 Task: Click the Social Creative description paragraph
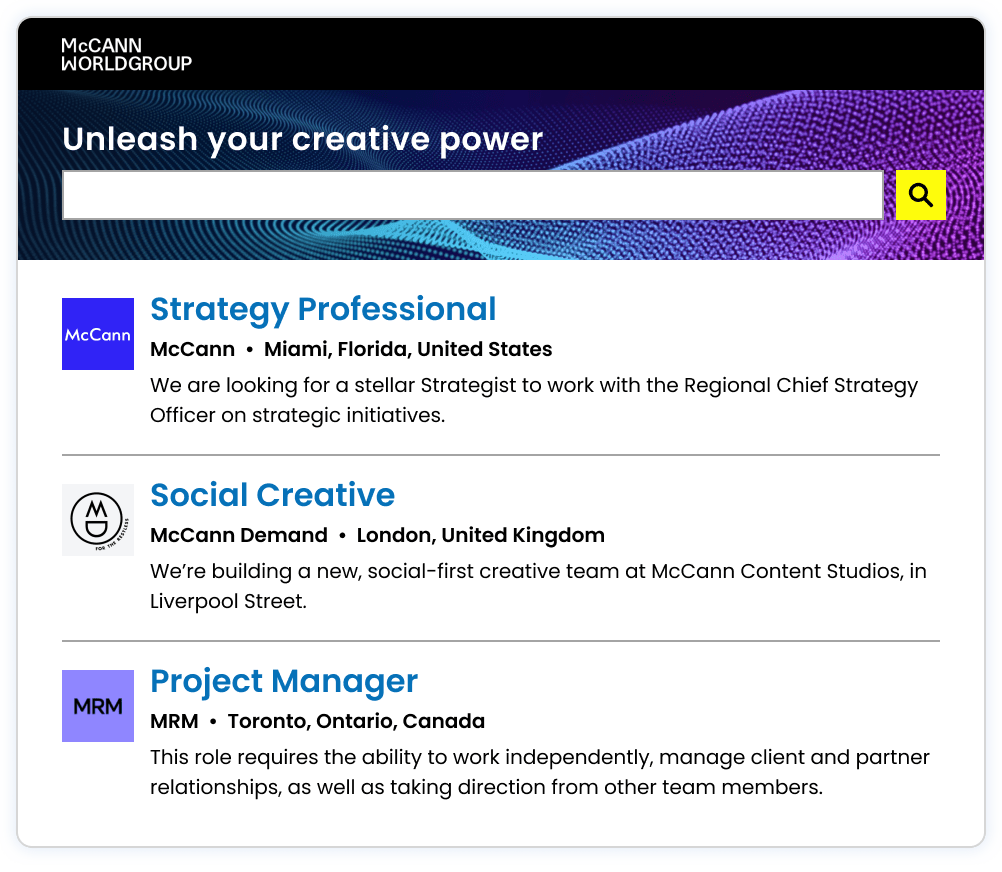(x=538, y=586)
